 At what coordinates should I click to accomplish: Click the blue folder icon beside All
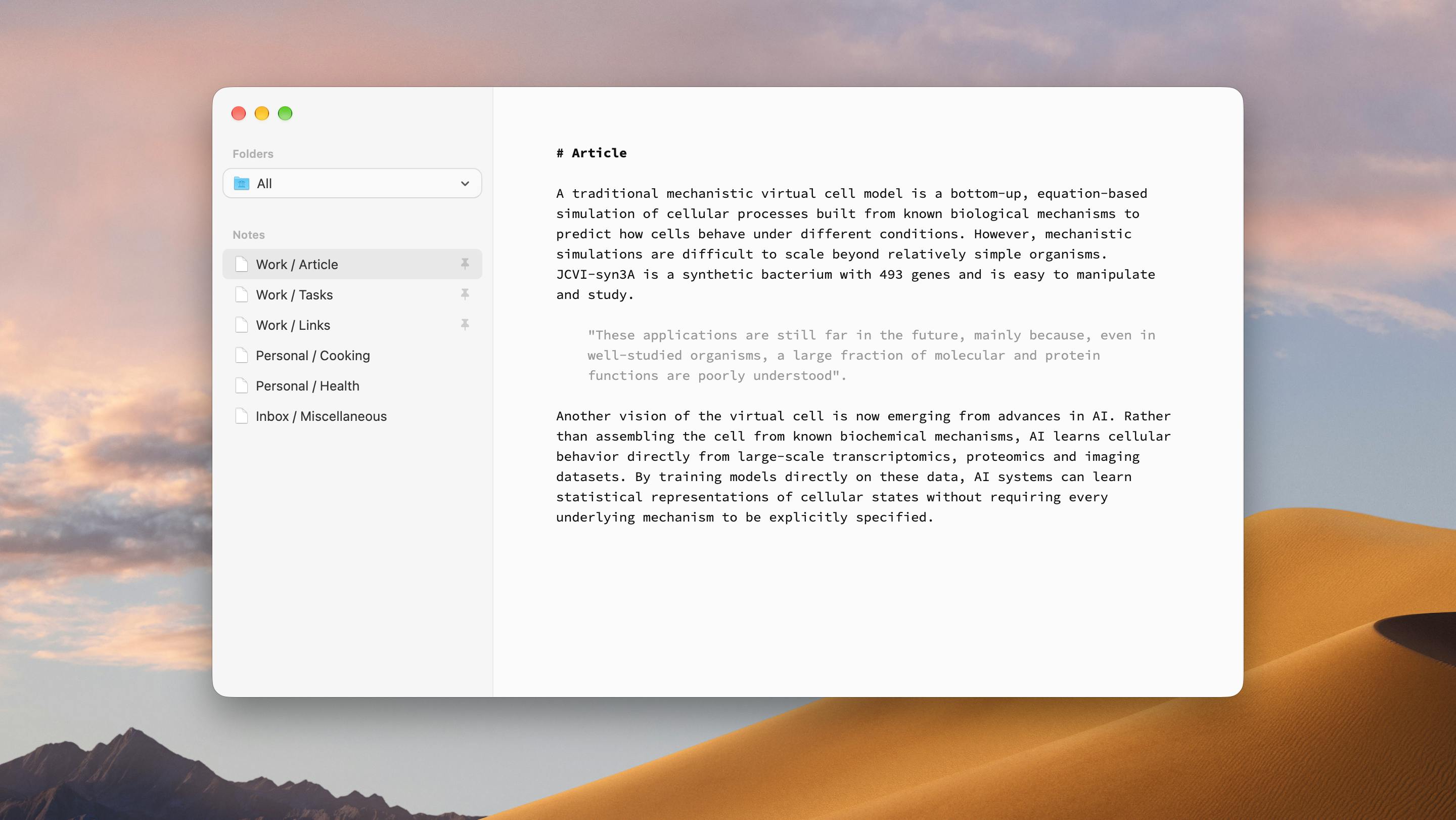[241, 183]
